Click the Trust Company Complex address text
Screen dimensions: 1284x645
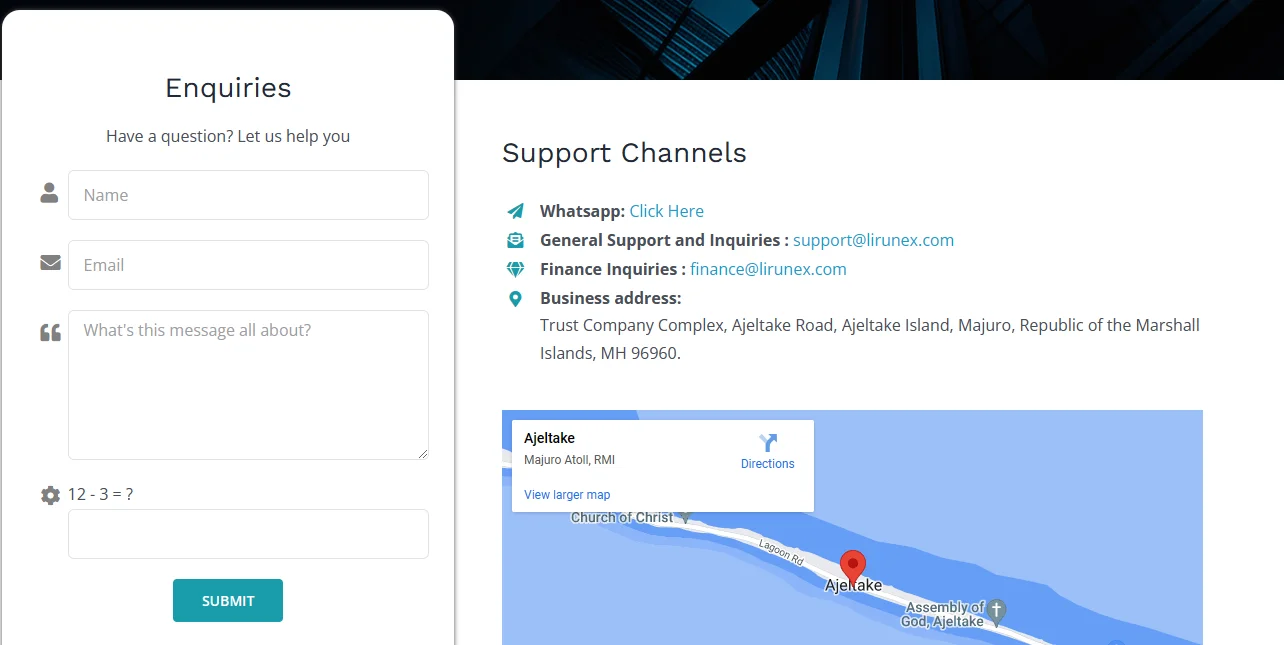[870, 339]
